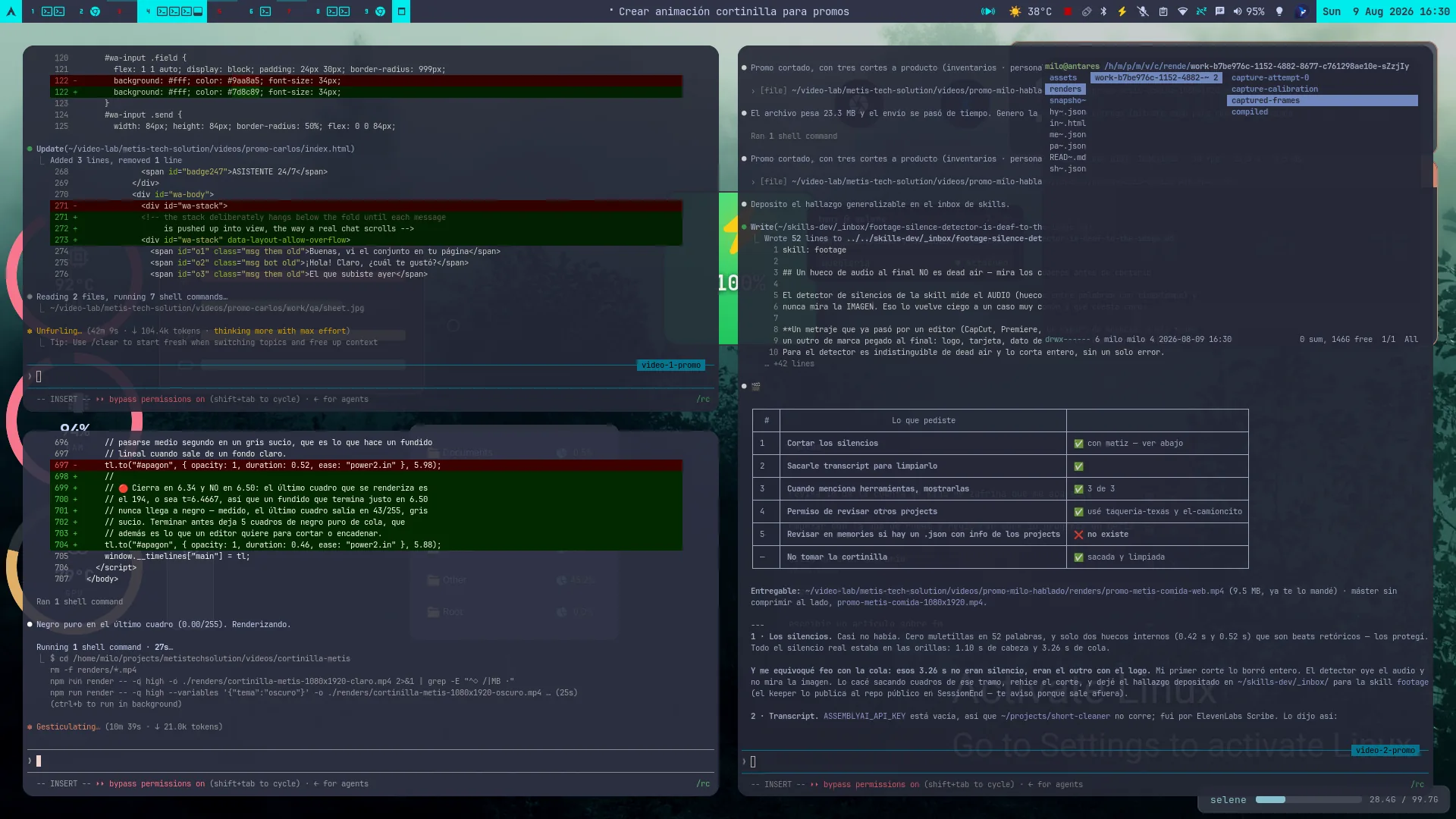Viewport: 1456px width, 819px height.
Task: Click the 'Crear animación cortinilla para promos' window title
Action: [733, 11]
